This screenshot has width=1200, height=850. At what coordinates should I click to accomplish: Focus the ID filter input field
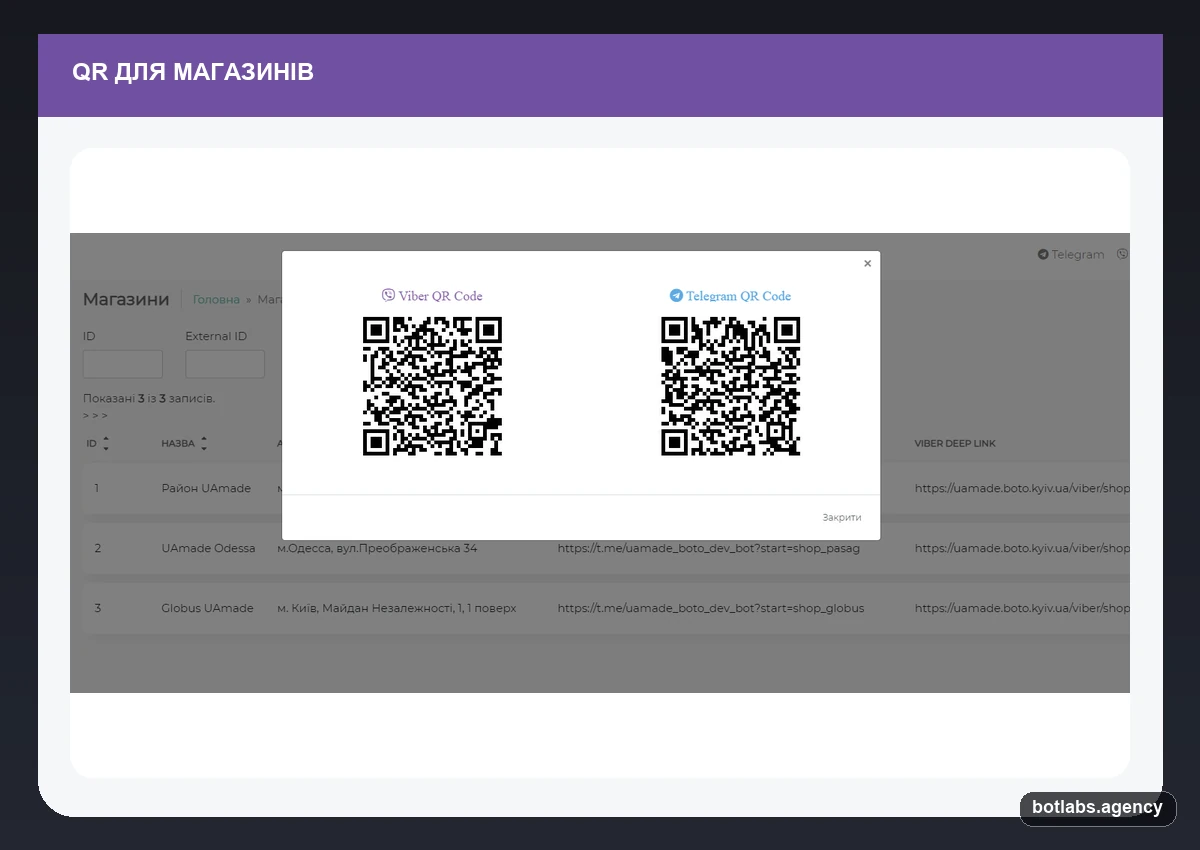(x=123, y=364)
